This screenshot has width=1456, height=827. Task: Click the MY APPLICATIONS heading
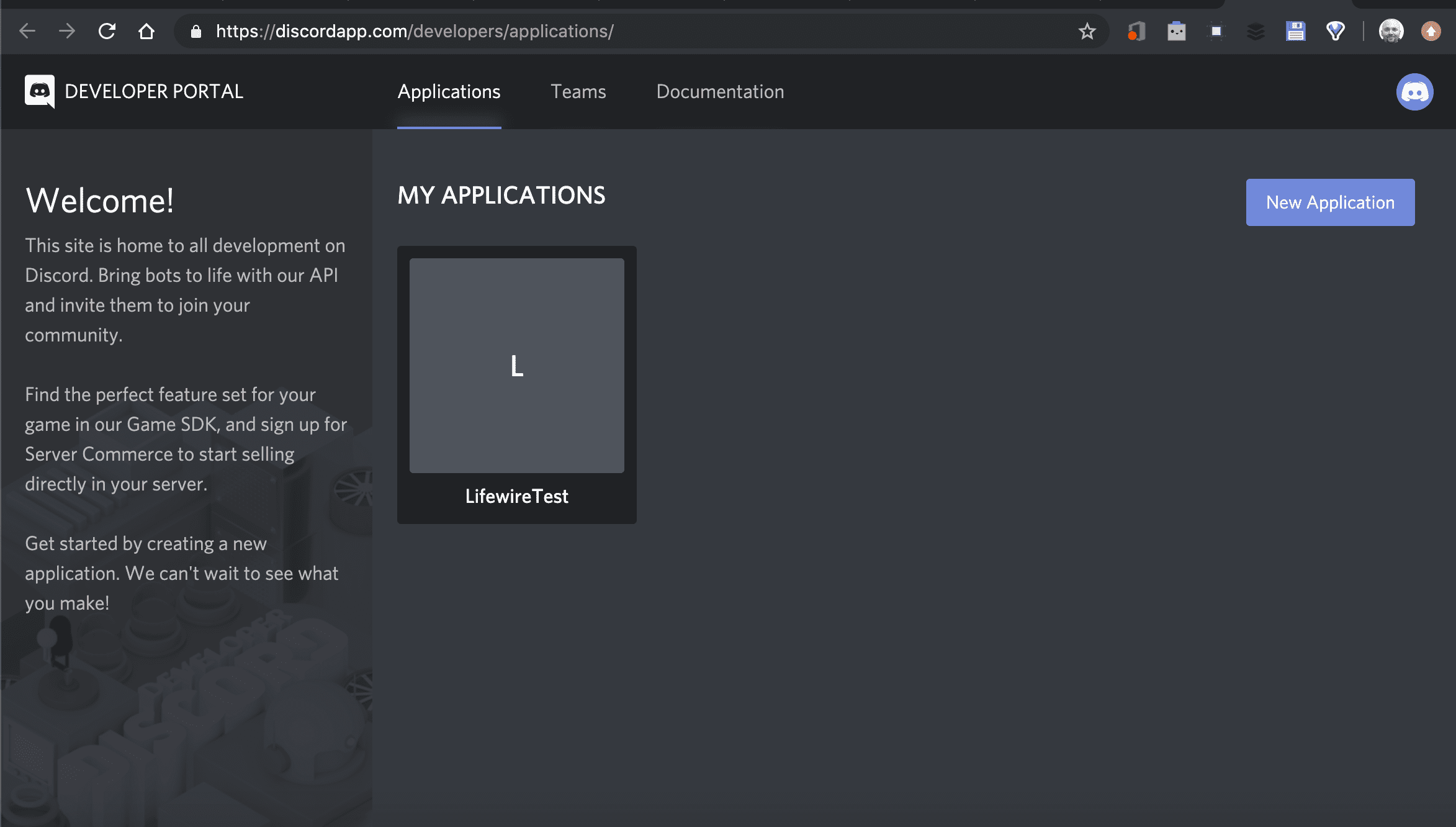501,195
